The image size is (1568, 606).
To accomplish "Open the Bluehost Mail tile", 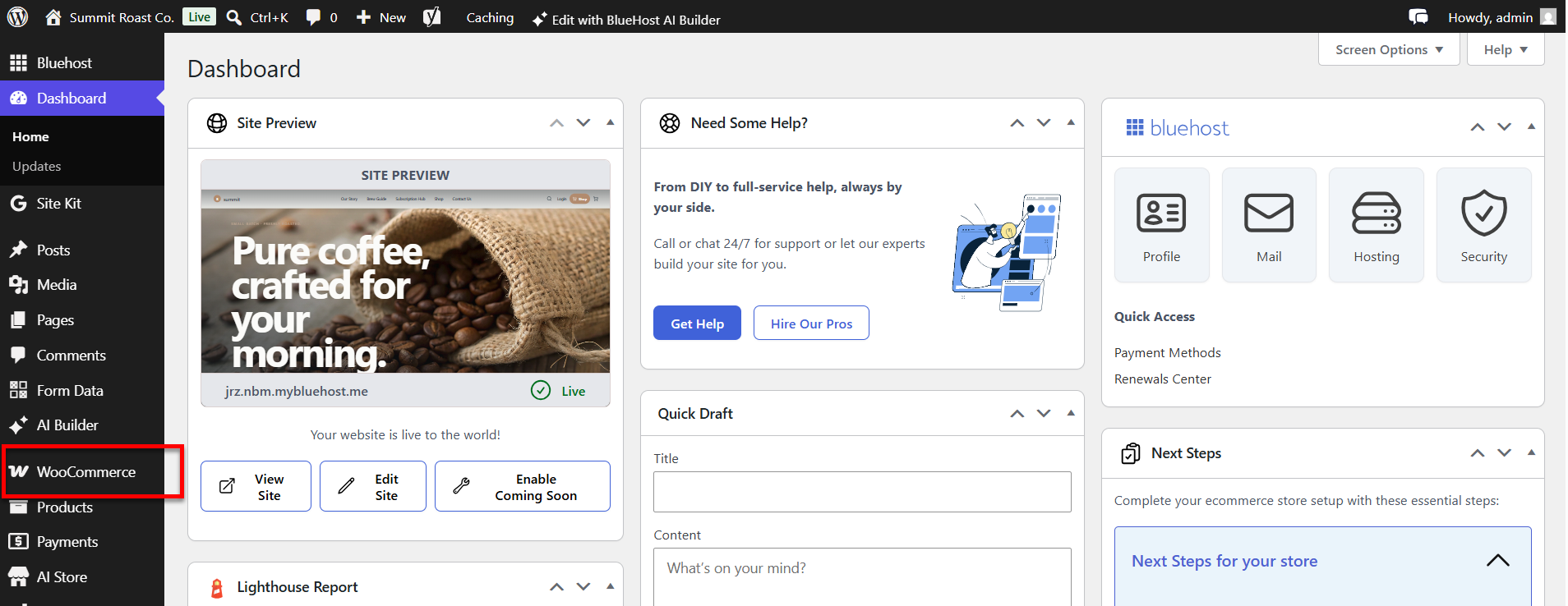I will coord(1269,225).
